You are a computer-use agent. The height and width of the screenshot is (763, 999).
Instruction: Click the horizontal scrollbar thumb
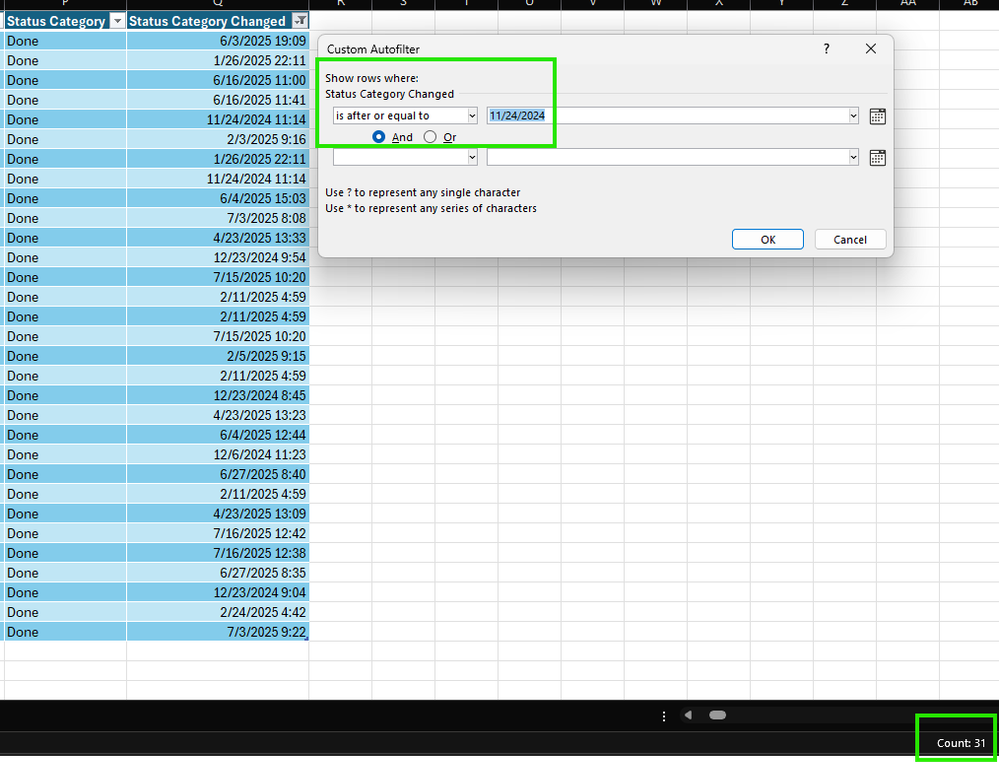click(718, 715)
